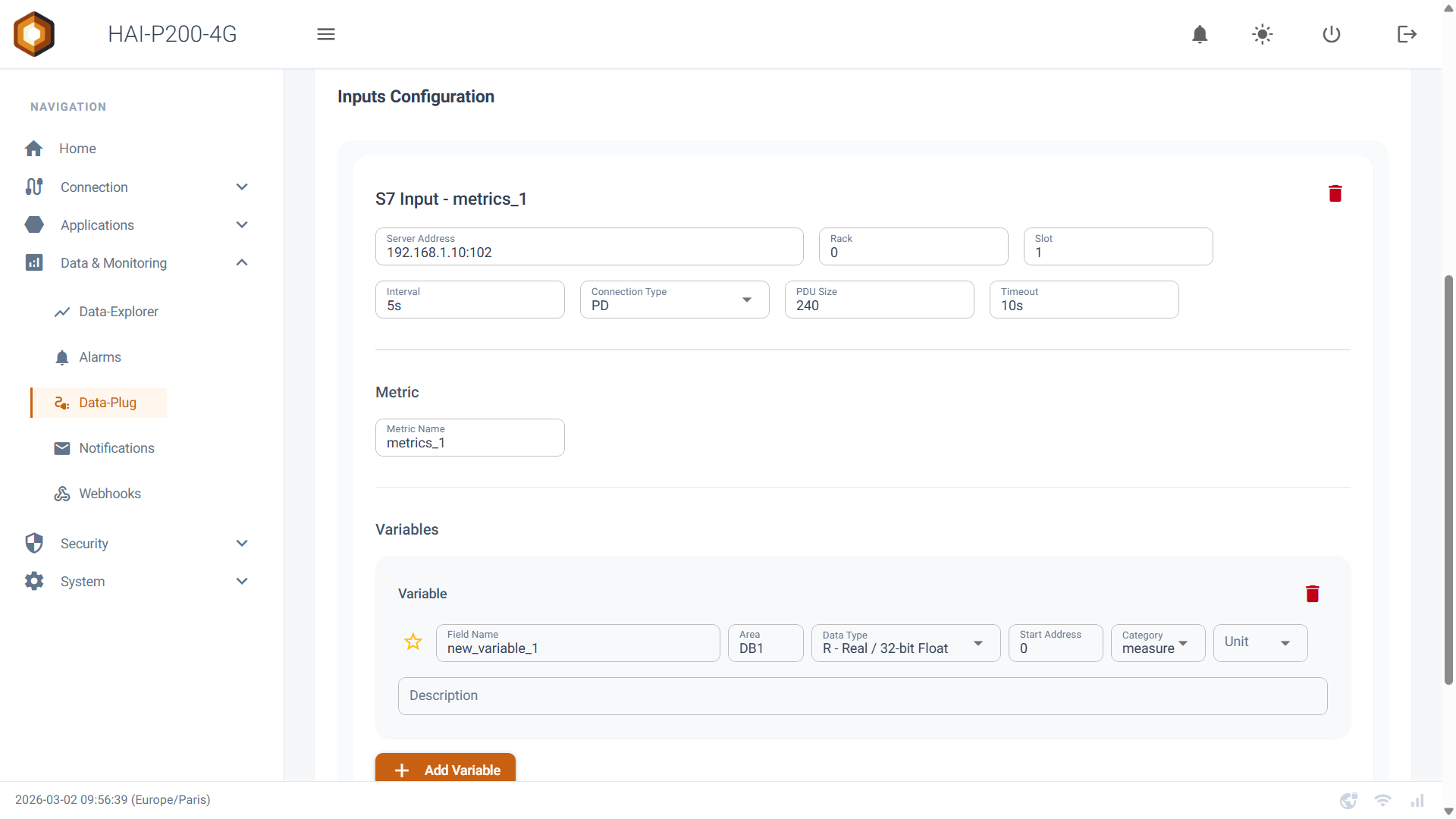Click the logout icon in top bar
The width and height of the screenshot is (1456, 819).
[x=1407, y=34]
